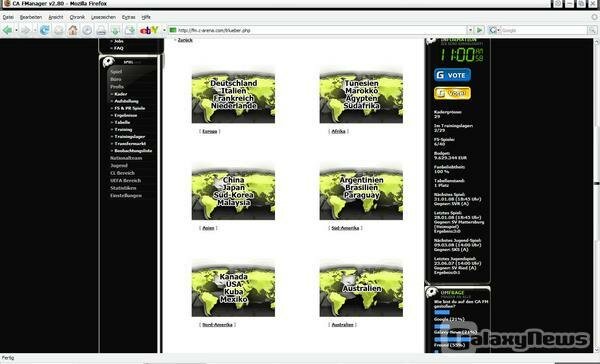Open the Hilfe menu
Screen dimensions: 600x364
(x=146, y=17)
